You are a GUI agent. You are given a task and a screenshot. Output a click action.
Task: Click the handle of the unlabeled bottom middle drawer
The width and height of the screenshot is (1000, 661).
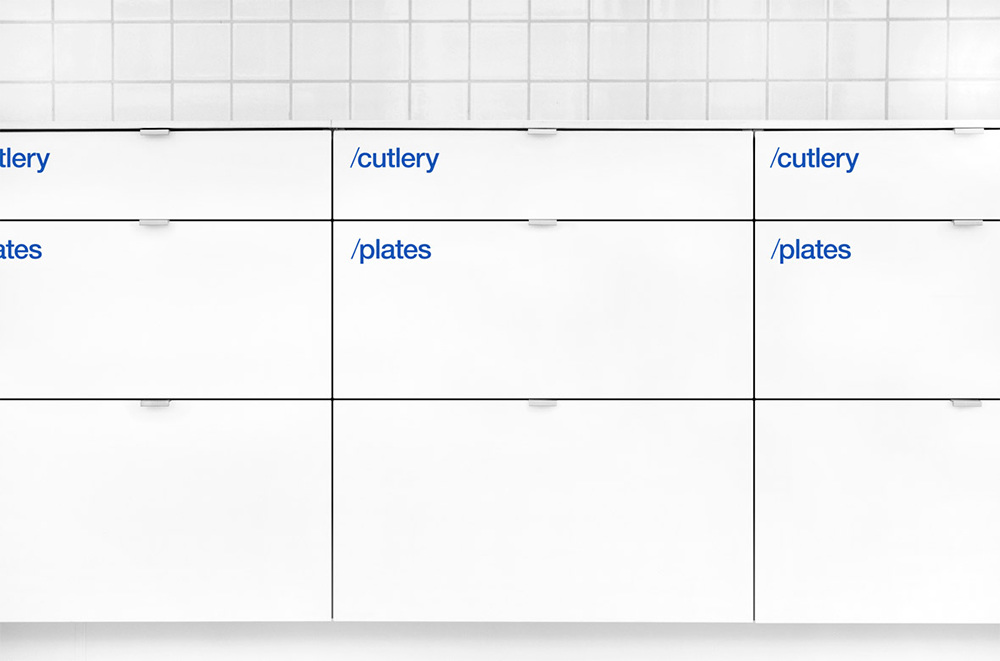(542, 403)
